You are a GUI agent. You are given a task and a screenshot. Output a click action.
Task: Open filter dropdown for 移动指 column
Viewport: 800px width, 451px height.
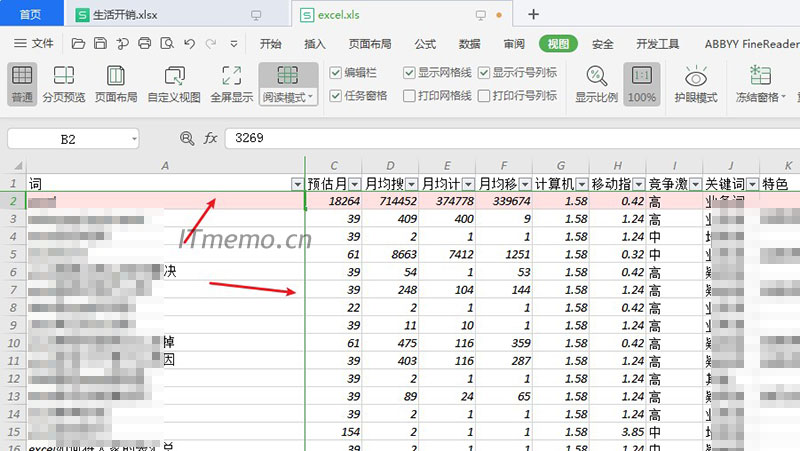click(x=639, y=184)
